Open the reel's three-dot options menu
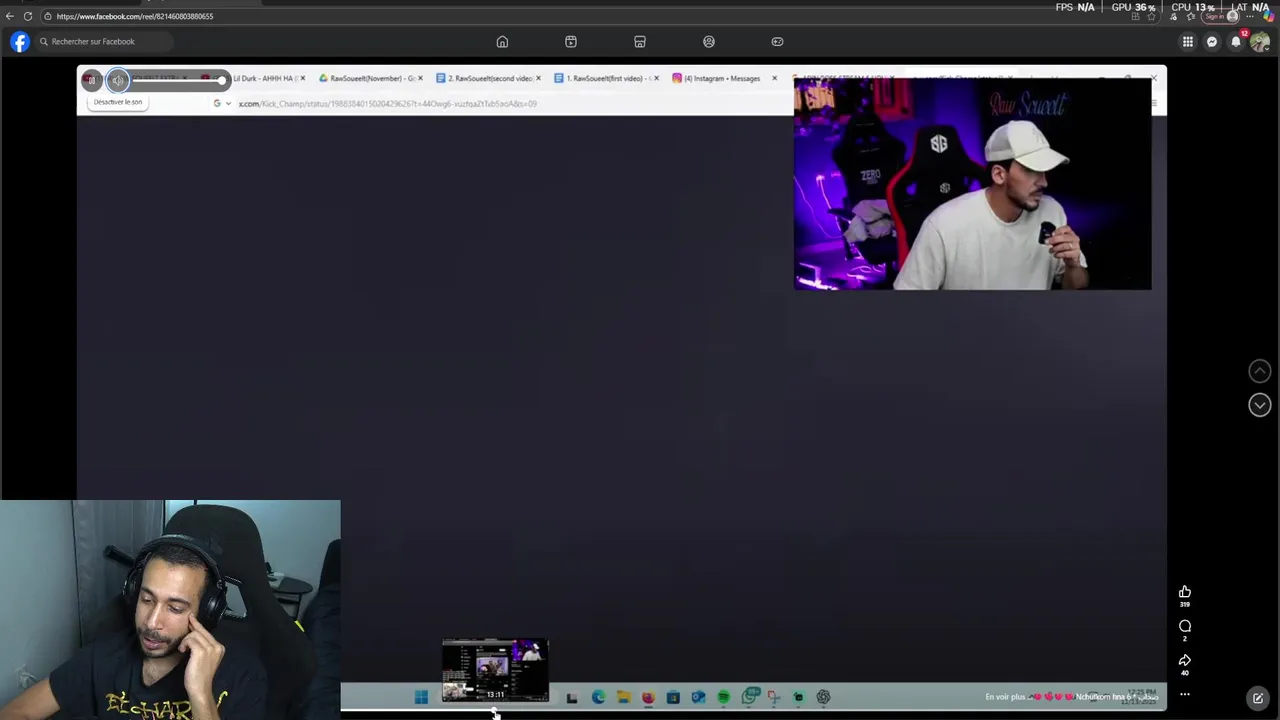 point(1185,695)
